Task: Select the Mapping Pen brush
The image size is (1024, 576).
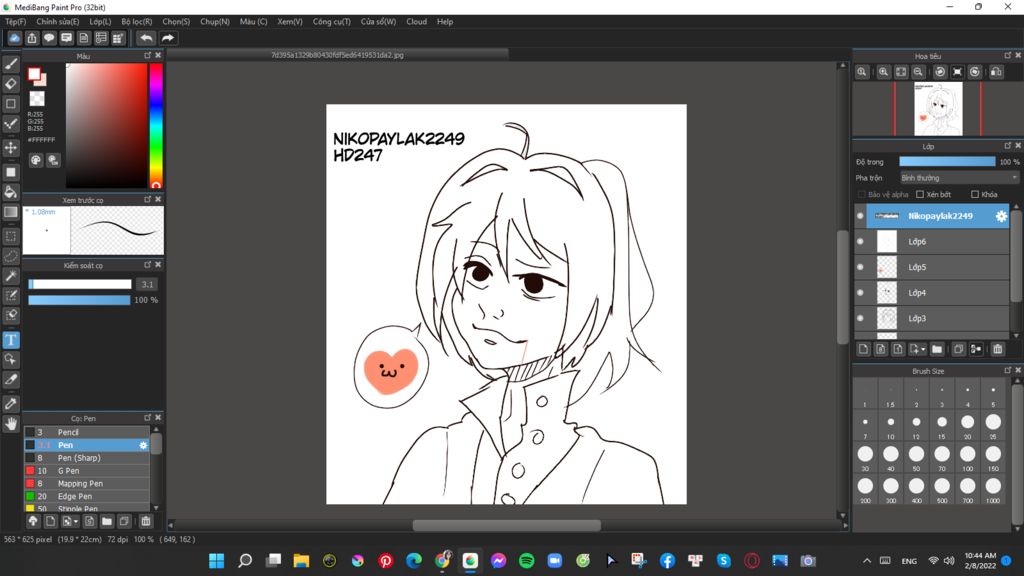Action: pos(87,484)
